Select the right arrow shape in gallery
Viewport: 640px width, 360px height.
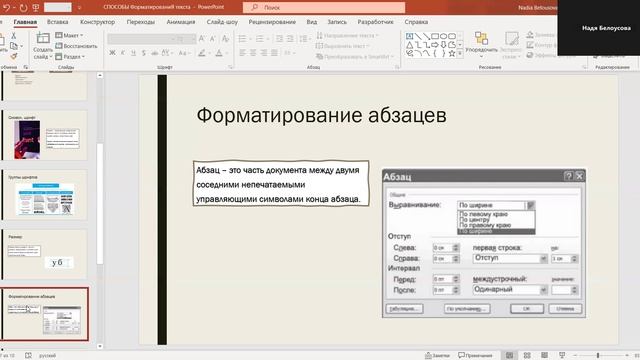click(435, 45)
